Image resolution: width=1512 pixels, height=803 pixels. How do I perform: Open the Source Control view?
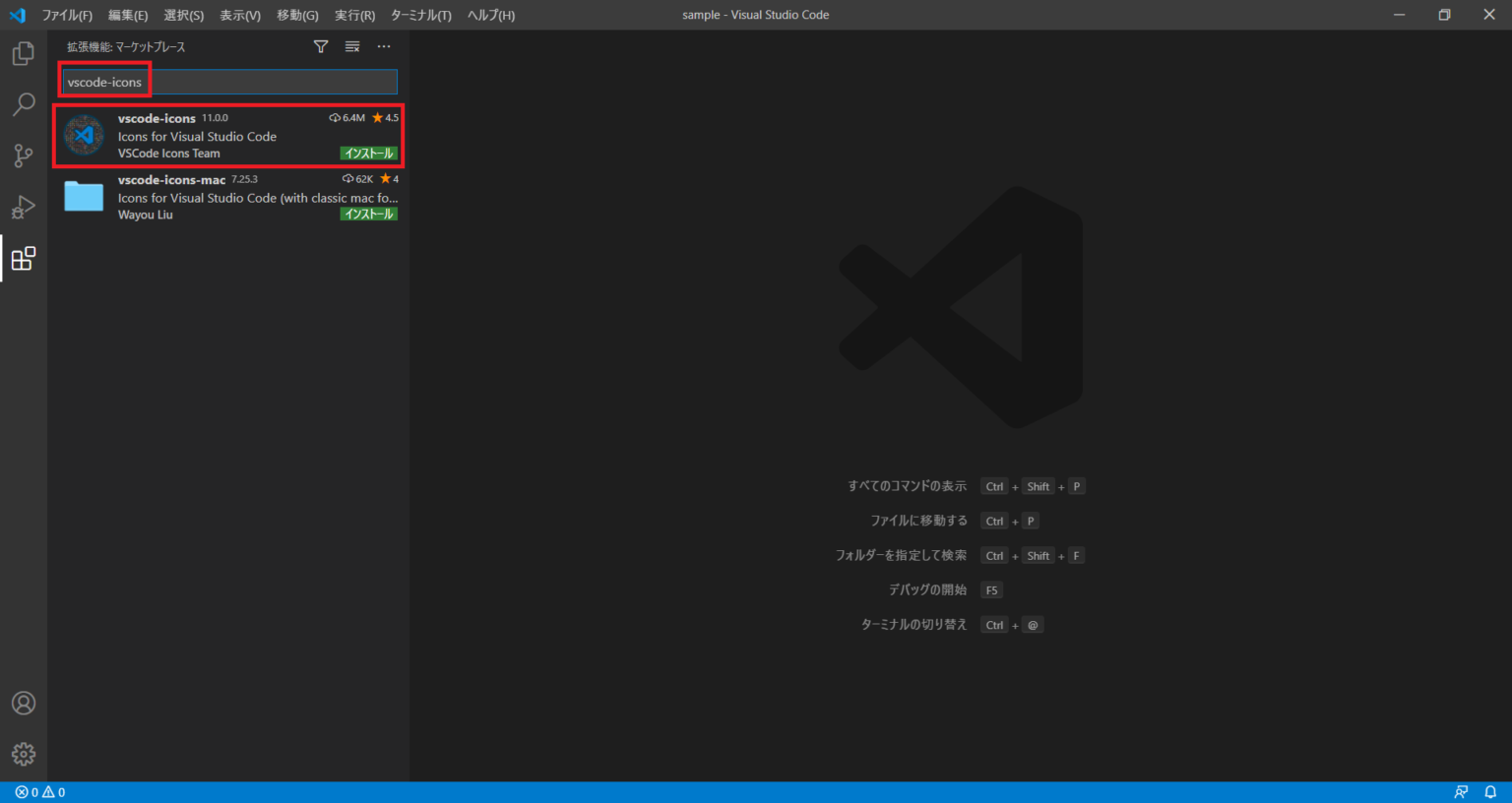pos(23,155)
